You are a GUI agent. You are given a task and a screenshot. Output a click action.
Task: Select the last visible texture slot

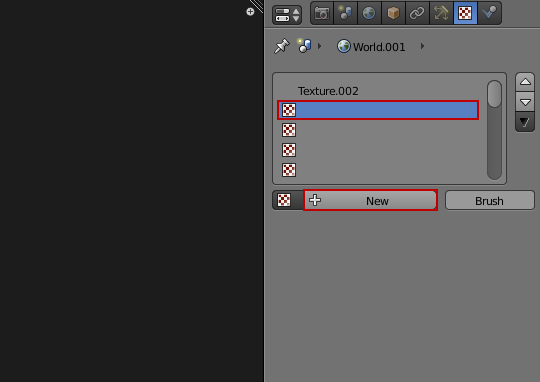click(378, 170)
